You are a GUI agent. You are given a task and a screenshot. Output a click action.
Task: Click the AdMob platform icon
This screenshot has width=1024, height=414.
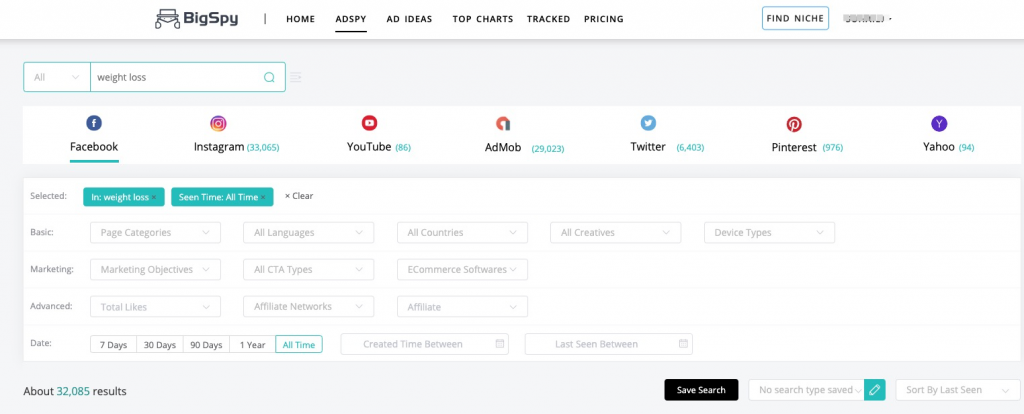pyautogui.click(x=502, y=123)
